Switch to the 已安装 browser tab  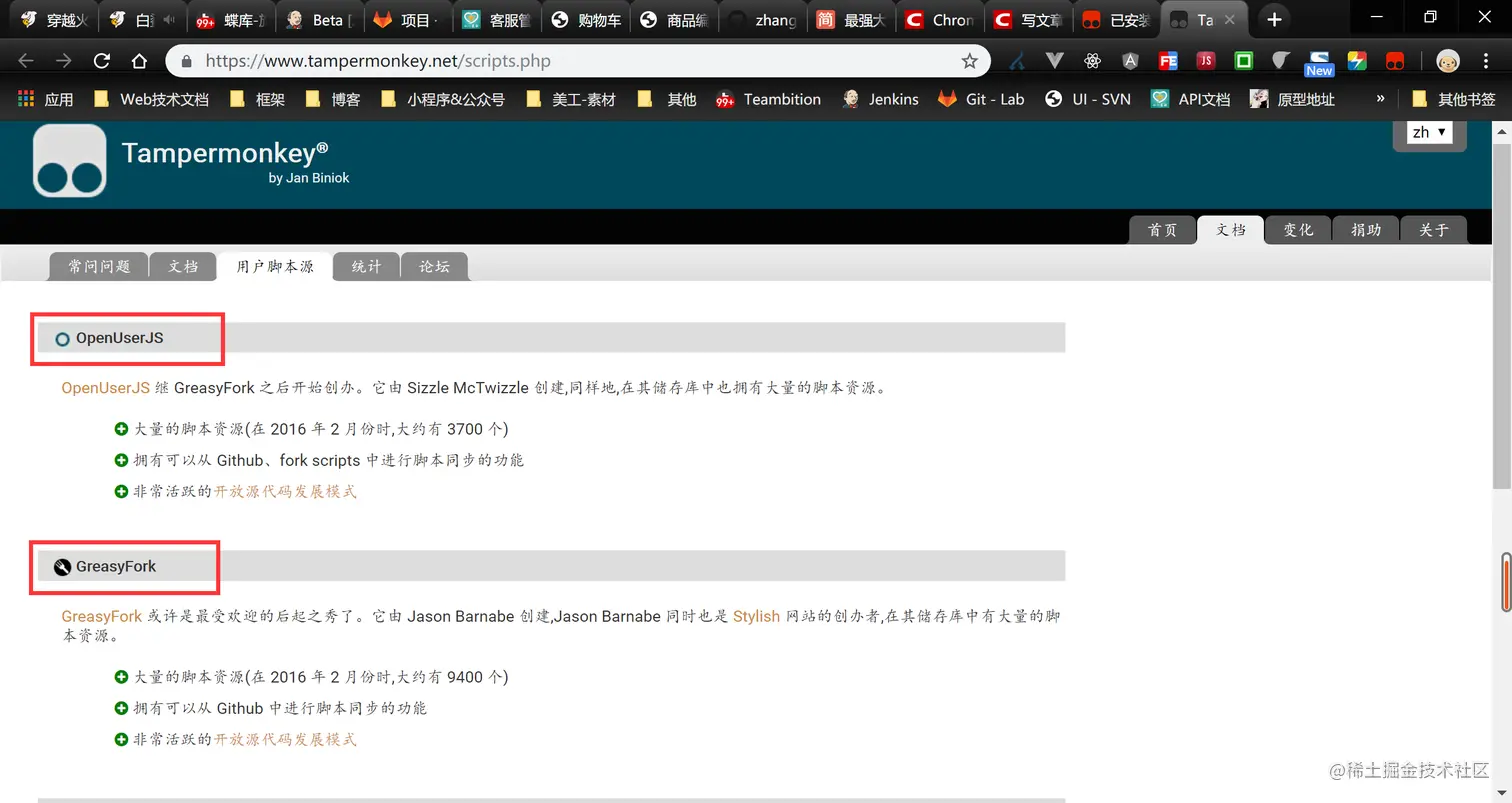[1118, 19]
